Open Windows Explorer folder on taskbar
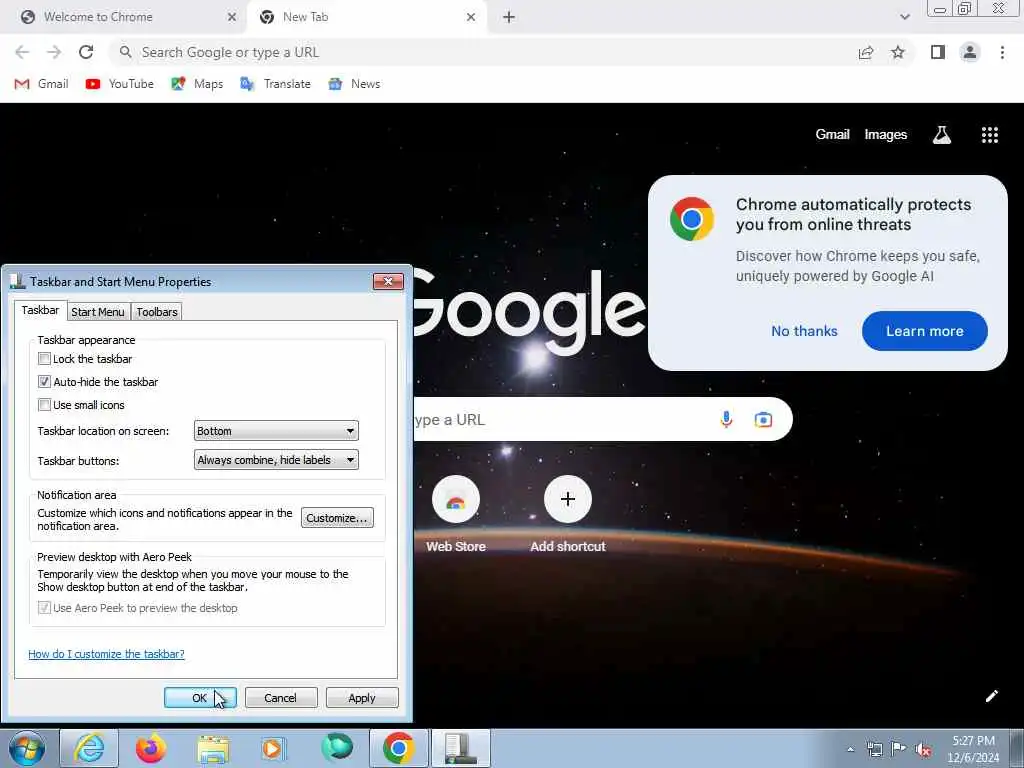This screenshot has width=1024, height=768. 213,748
